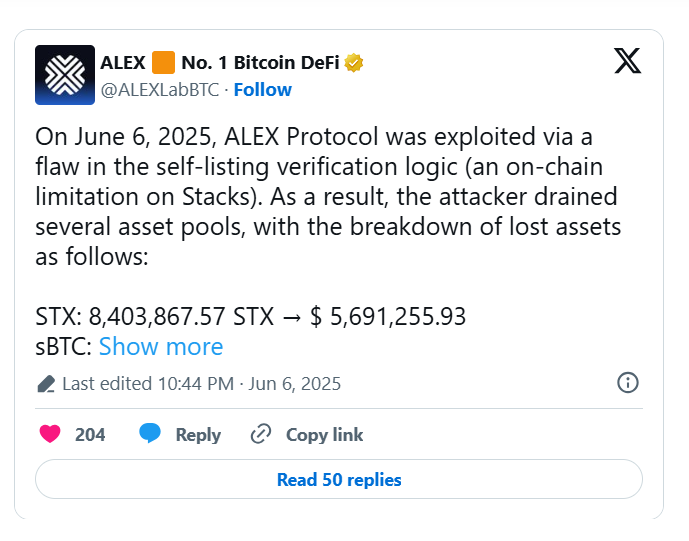Click the pencil edited icon
The width and height of the screenshot is (689, 541).
[46, 384]
